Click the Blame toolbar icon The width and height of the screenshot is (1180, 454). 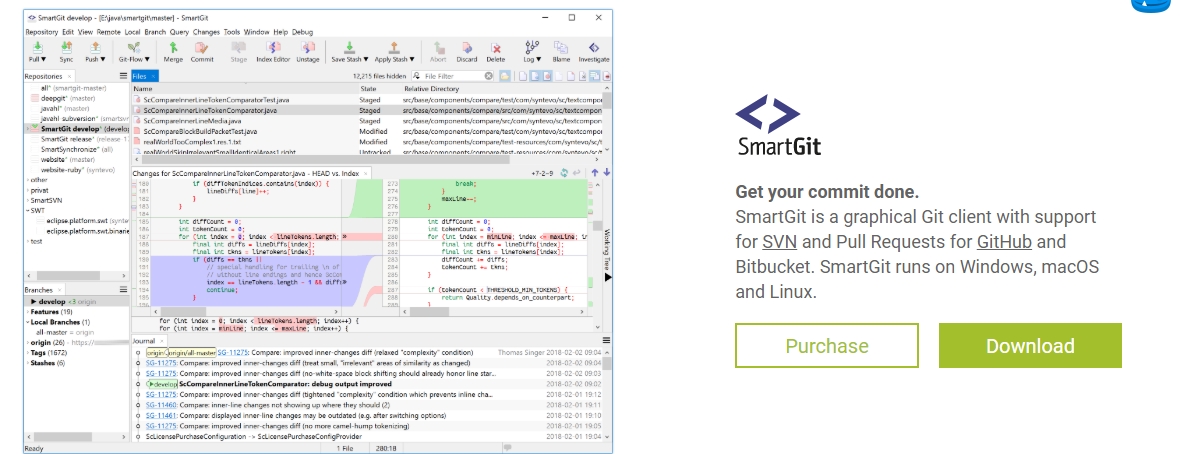(x=561, y=50)
